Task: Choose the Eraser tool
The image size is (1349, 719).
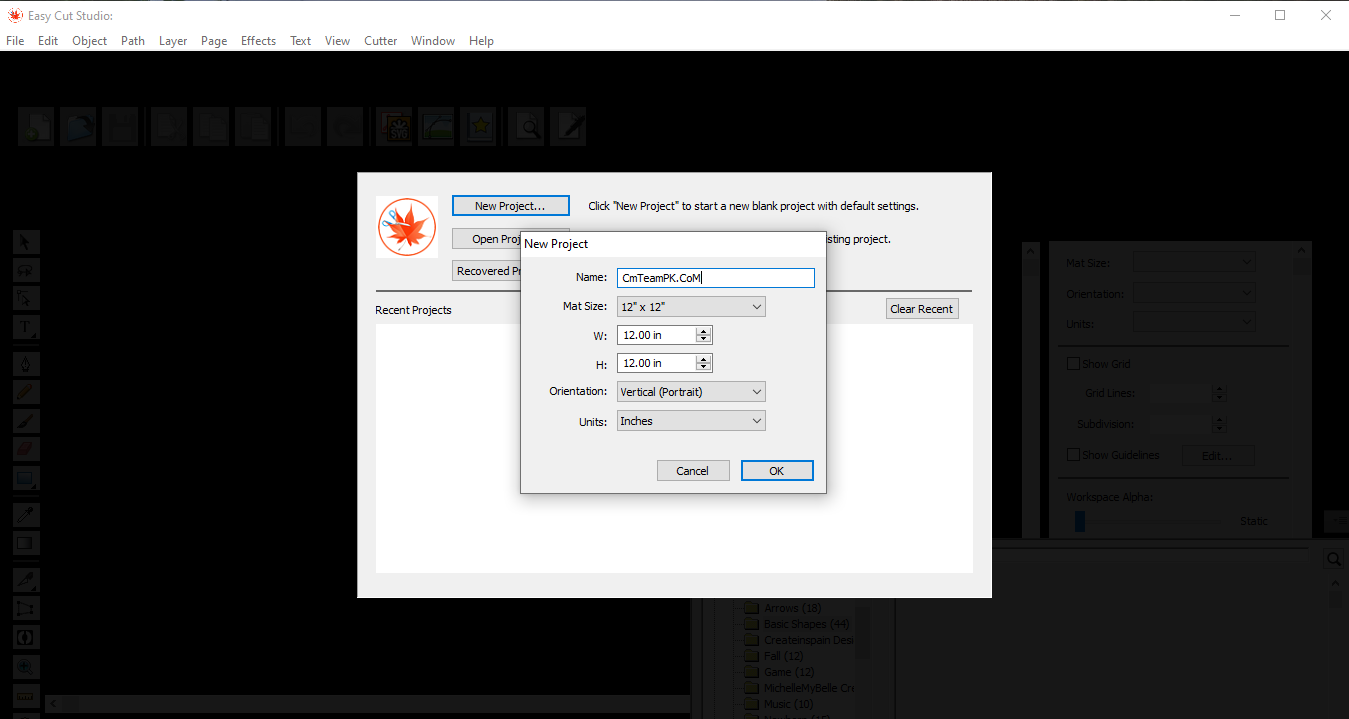Action: (26, 450)
